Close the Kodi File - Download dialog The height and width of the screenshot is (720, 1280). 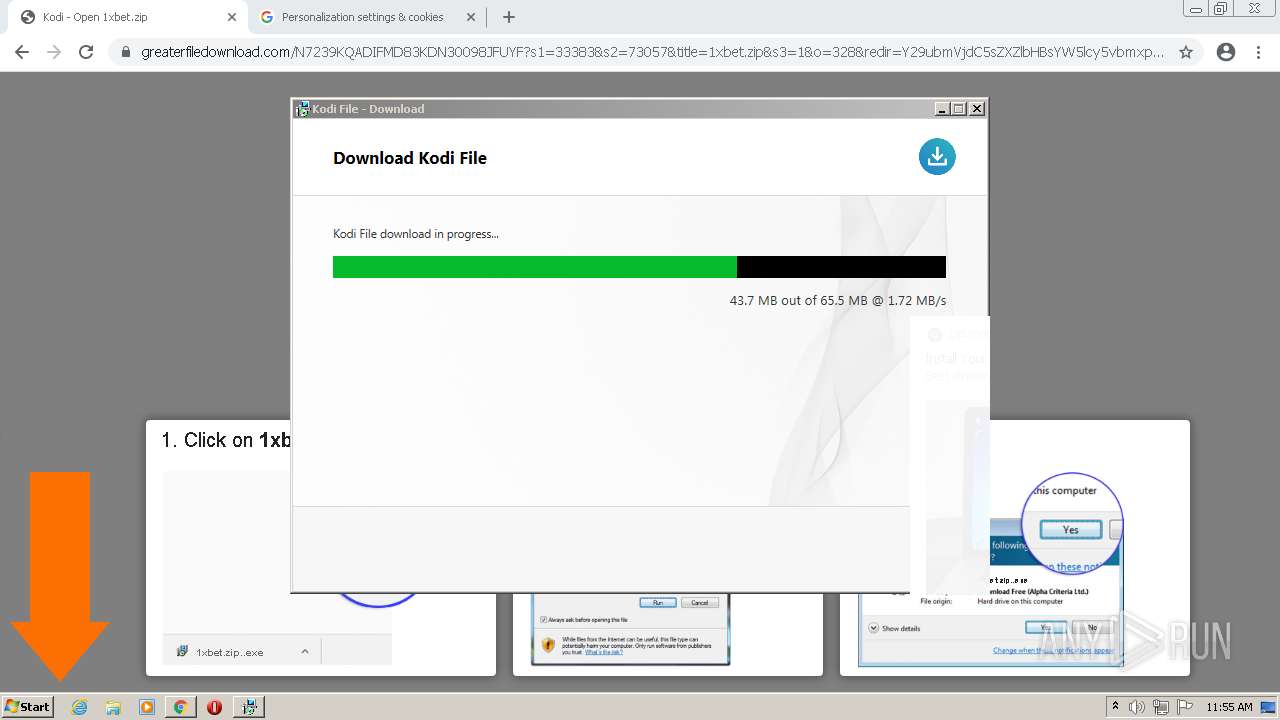[977, 108]
